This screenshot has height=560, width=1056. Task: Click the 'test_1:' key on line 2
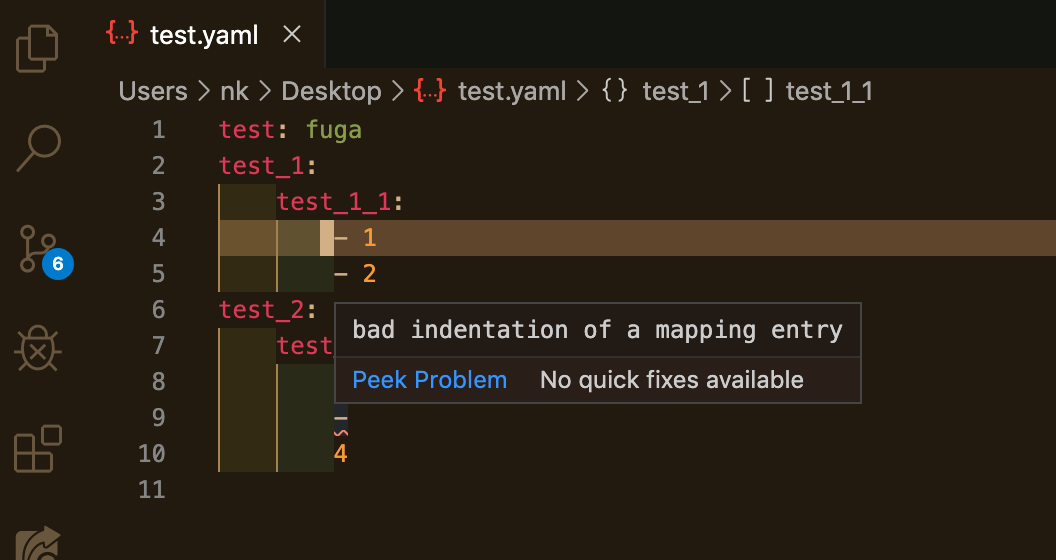(267, 166)
